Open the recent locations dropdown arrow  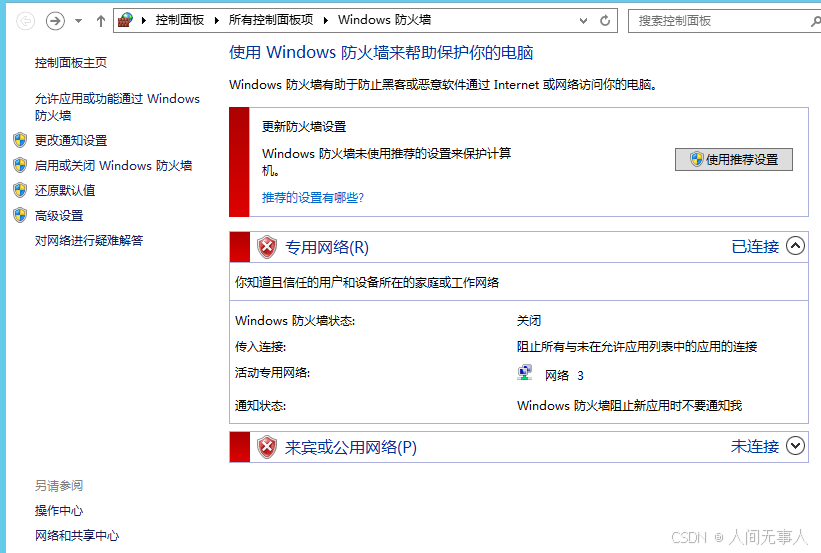[x=79, y=21]
